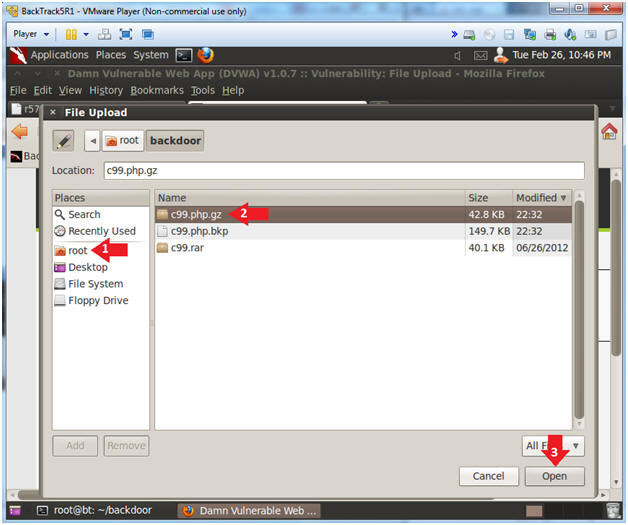Click the file list vertical scrollbar

[579, 310]
